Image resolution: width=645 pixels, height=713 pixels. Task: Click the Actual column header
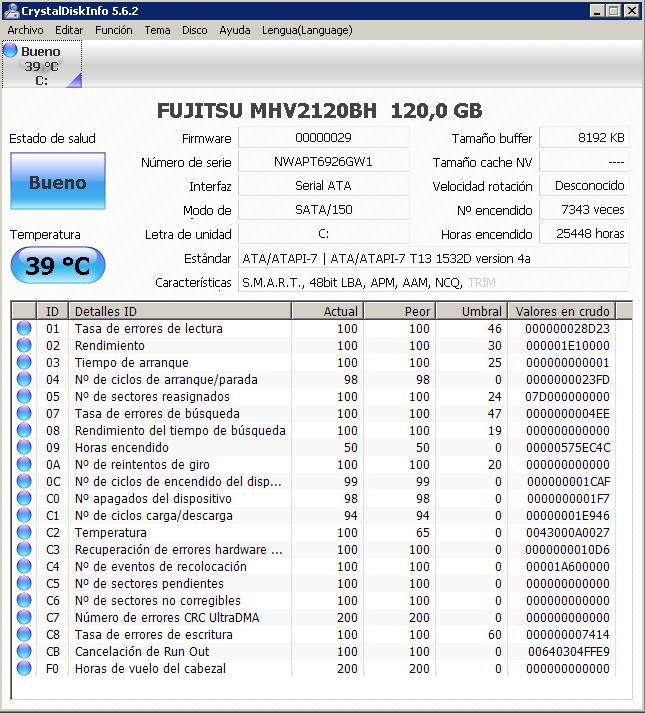[x=328, y=311]
